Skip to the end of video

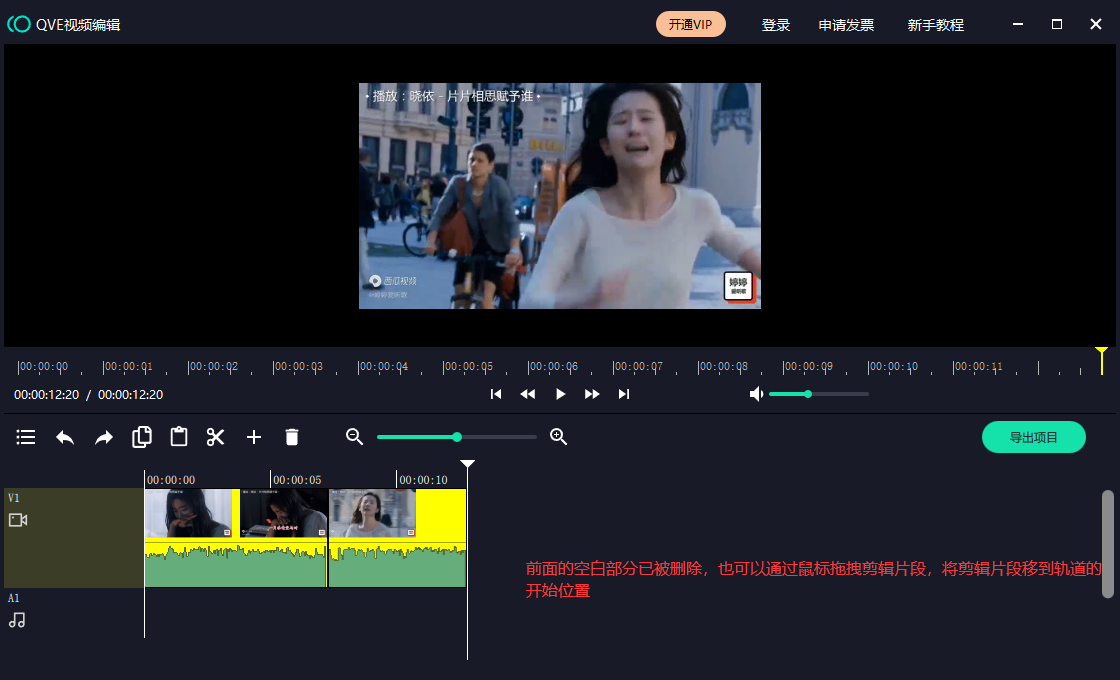(x=624, y=394)
